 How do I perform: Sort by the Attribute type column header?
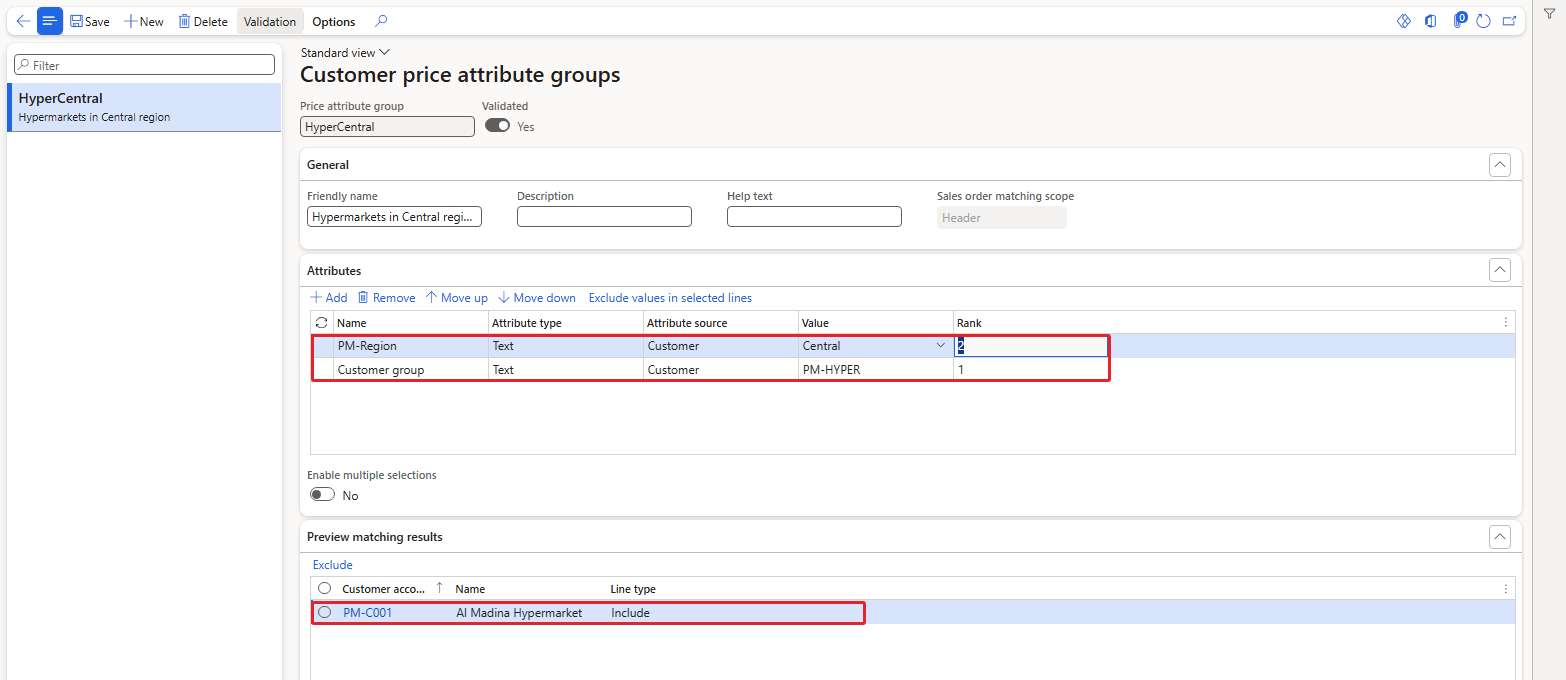pos(565,323)
